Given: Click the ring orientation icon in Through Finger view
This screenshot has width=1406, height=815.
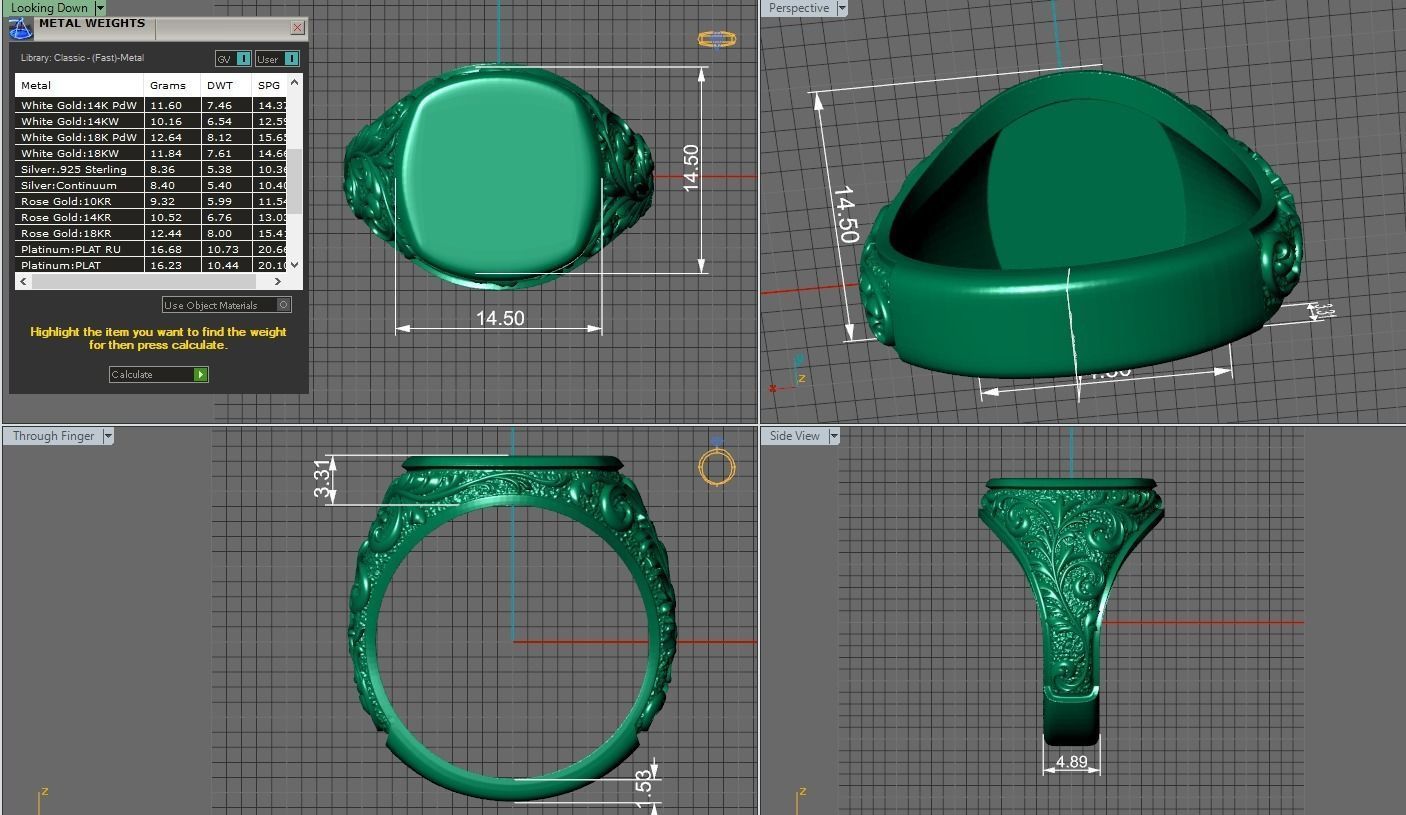Looking at the screenshot, I should [717, 467].
